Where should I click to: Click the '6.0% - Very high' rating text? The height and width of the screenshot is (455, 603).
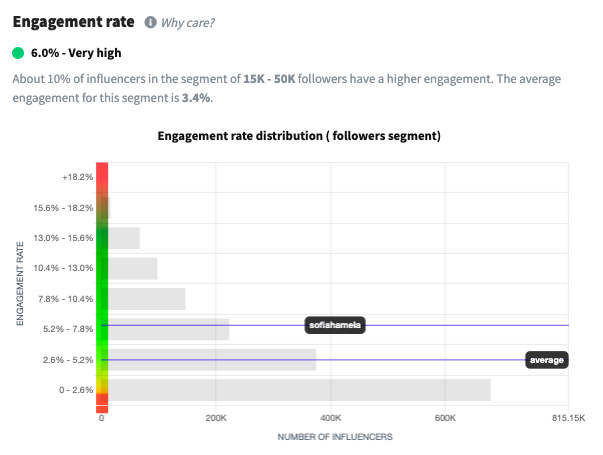click(x=76, y=53)
